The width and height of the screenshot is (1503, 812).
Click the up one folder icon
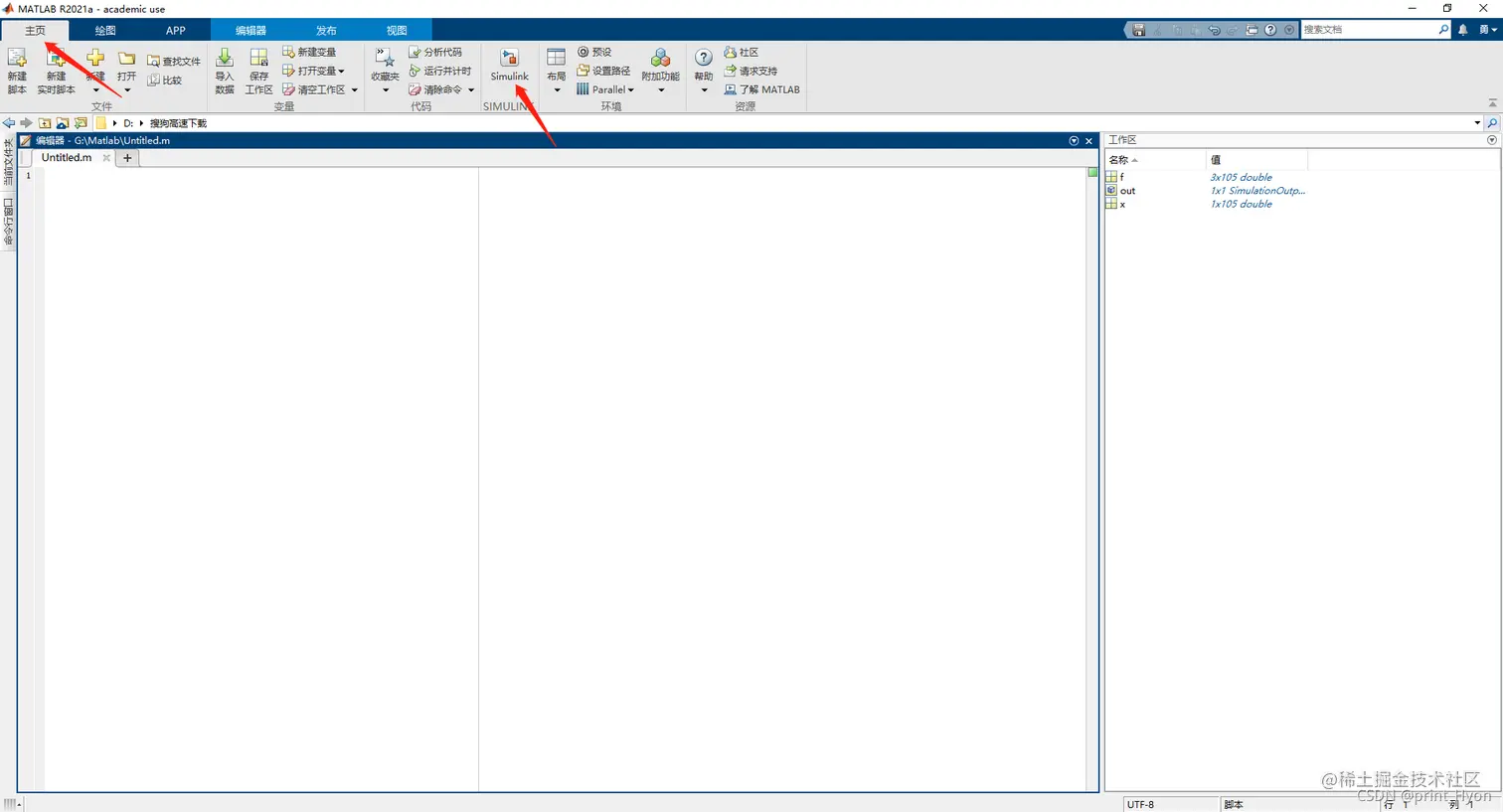(x=45, y=123)
